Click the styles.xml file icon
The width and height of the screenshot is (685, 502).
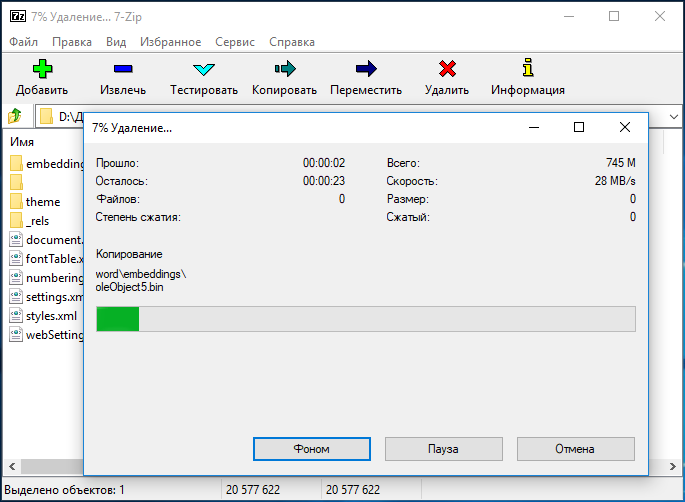[x=16, y=315]
